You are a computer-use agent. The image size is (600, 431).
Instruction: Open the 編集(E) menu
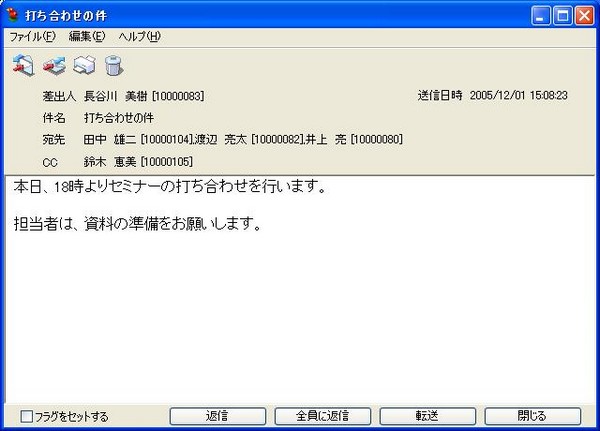tap(87, 36)
